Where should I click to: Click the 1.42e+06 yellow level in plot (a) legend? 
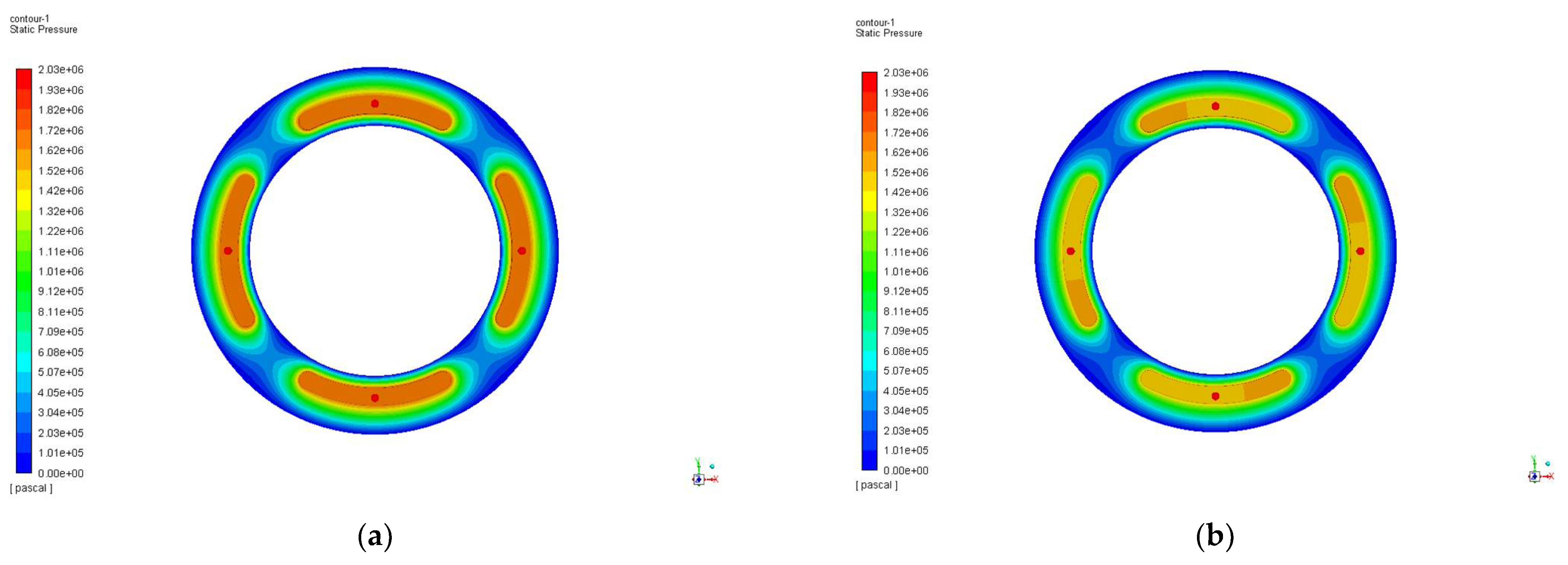(61, 191)
